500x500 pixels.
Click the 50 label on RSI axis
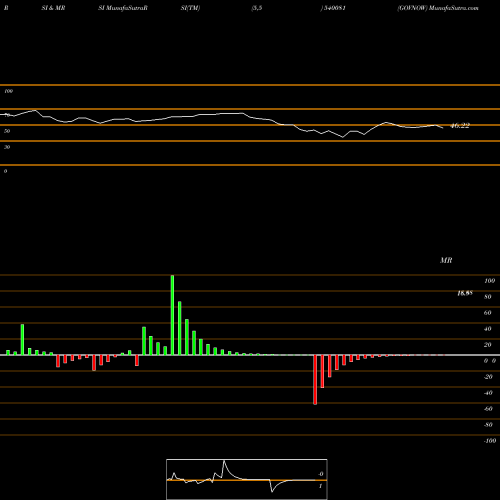pyautogui.click(x=7, y=131)
